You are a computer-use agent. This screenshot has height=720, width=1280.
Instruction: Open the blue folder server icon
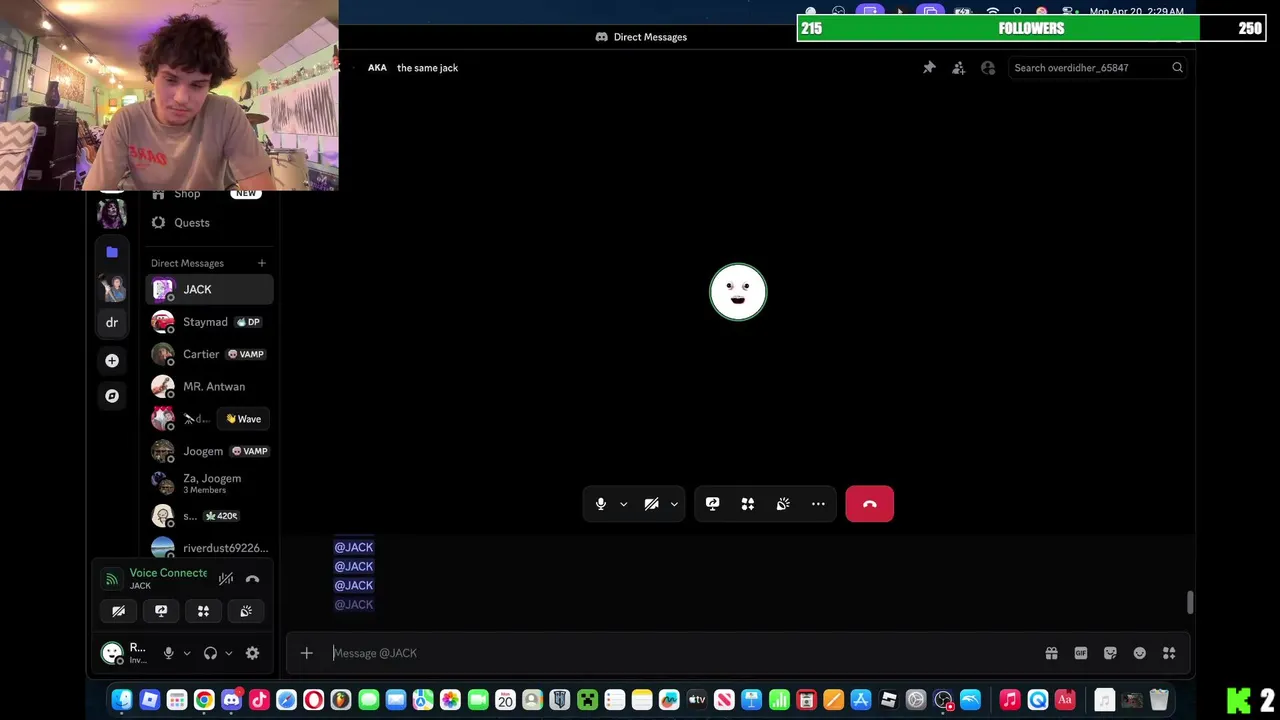[112, 252]
